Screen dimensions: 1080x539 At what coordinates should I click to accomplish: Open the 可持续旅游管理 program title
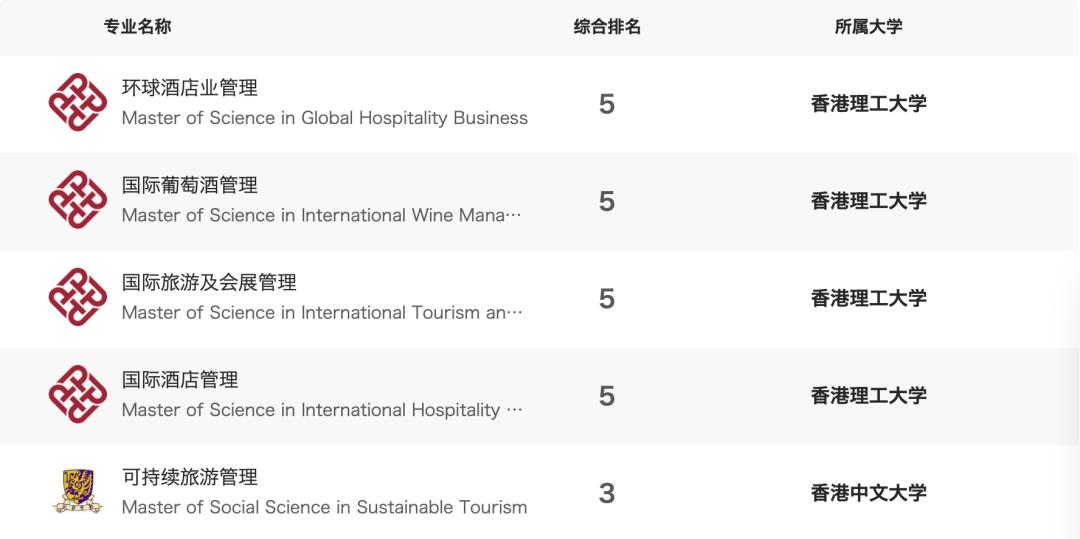point(189,477)
